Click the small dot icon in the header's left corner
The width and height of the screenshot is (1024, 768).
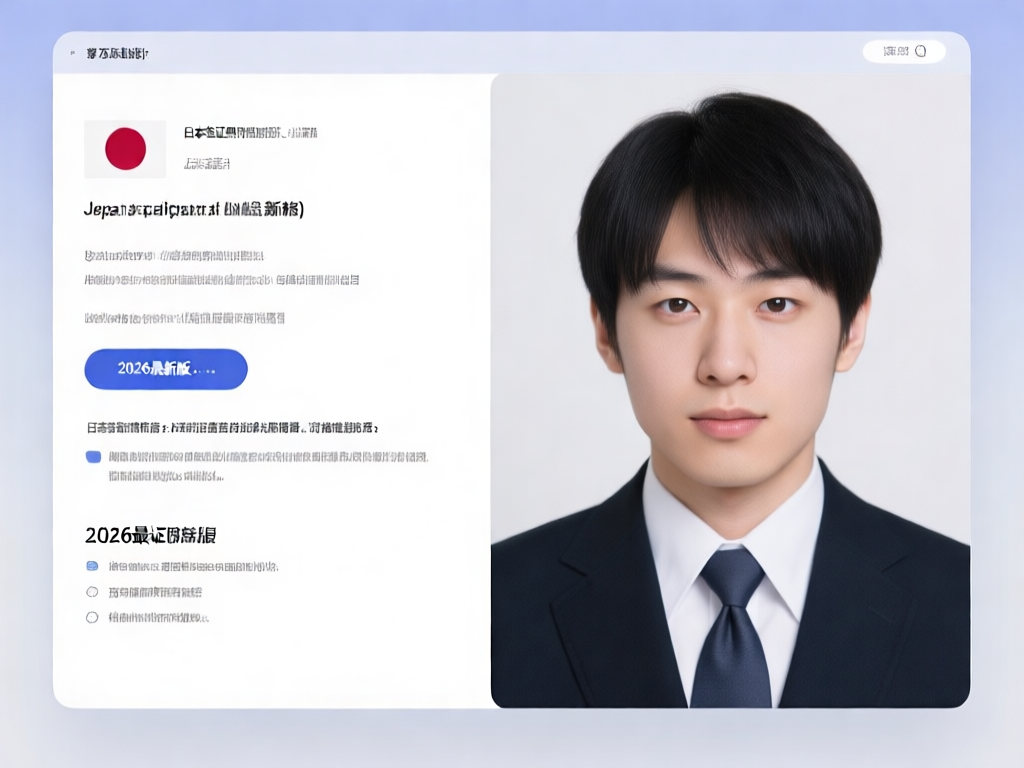[x=72, y=51]
